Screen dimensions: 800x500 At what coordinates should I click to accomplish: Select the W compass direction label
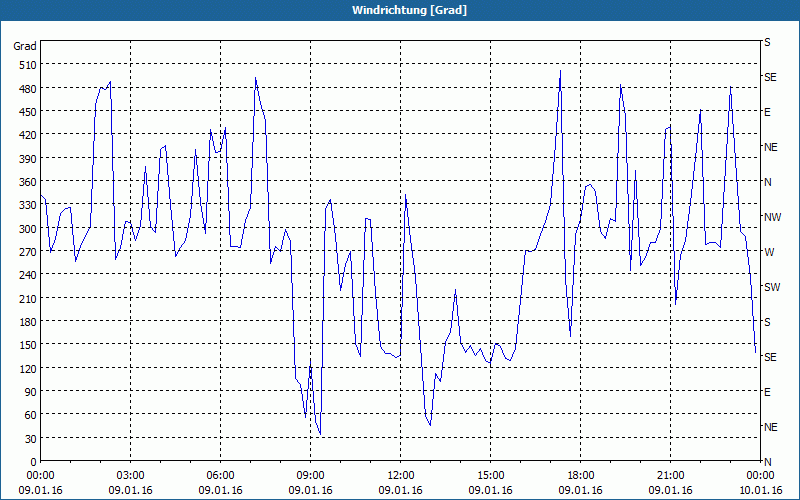pos(768,253)
